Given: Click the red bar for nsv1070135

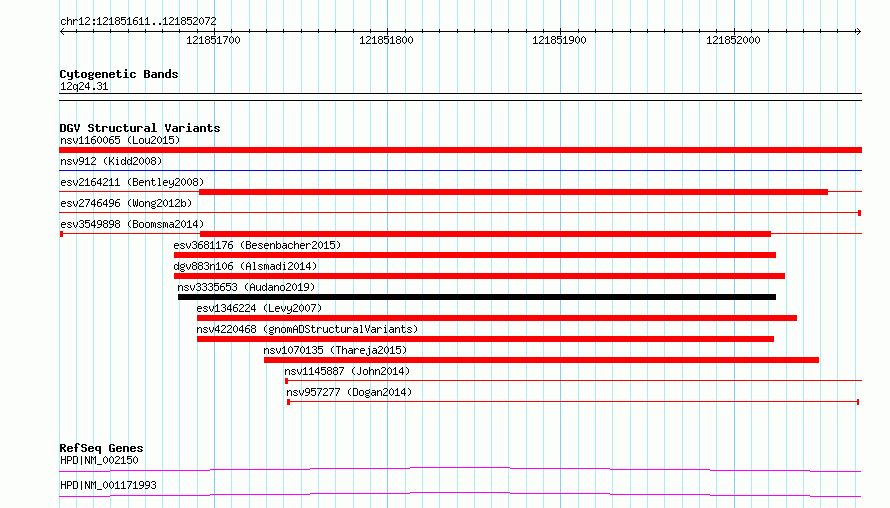Looking at the screenshot, I should pyautogui.click(x=541, y=360).
